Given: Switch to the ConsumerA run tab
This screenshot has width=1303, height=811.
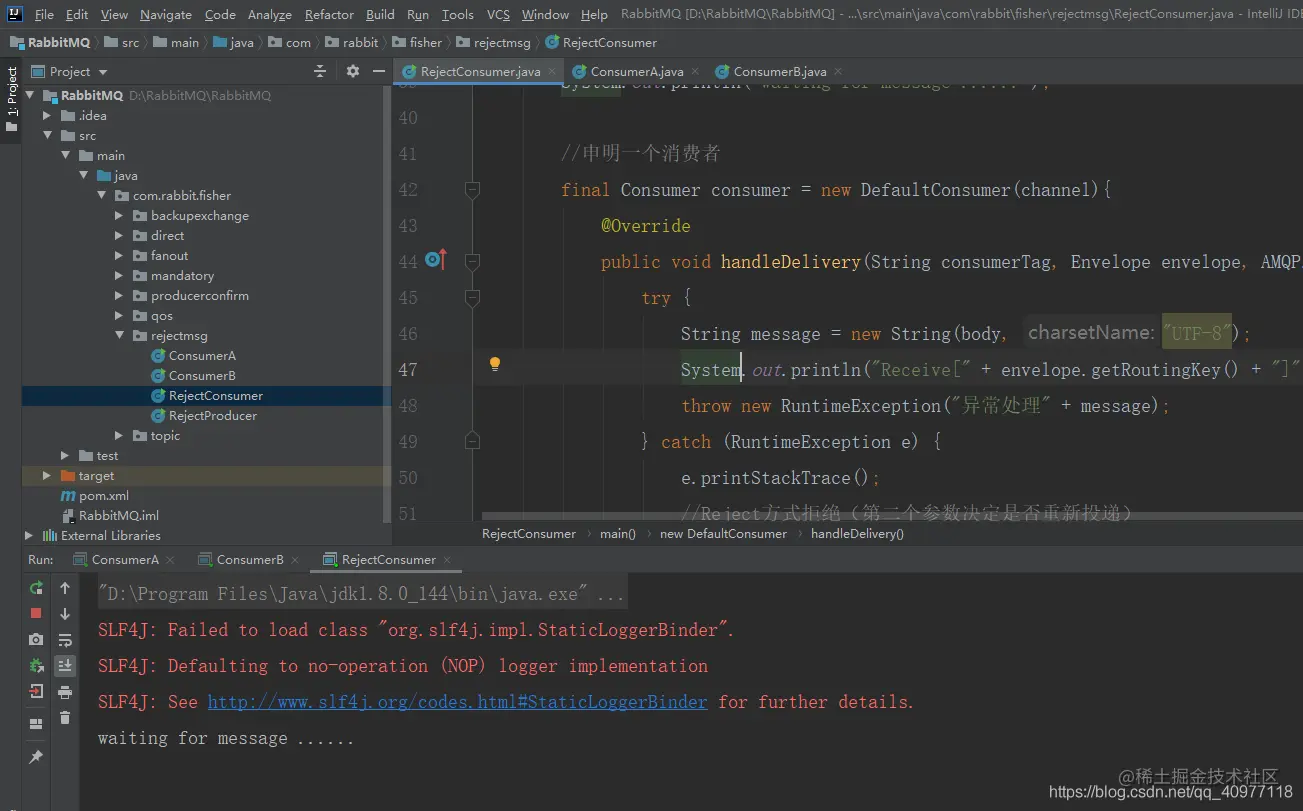Looking at the screenshot, I should (x=124, y=560).
